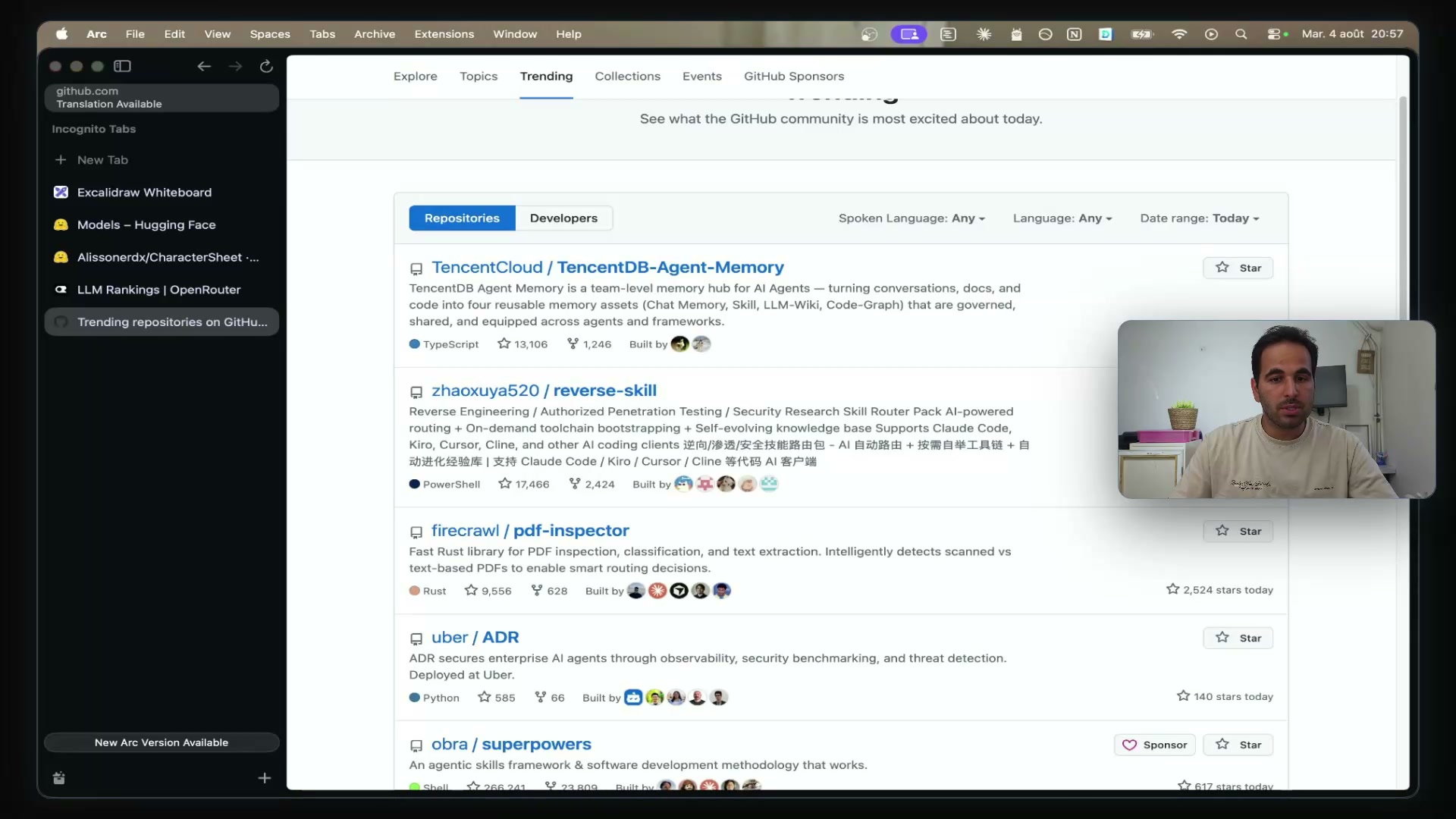This screenshot has height=819, width=1456.
Task: Switch to Alissonerdx/CharacterSheet tab
Action: click(x=162, y=257)
